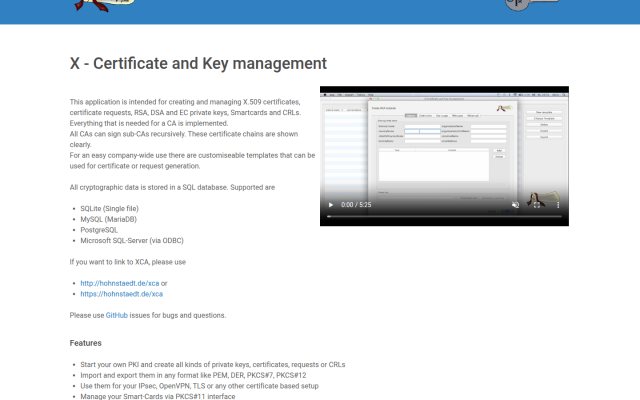Enter fullscreen mode for the video
Image resolution: width=640 pixels, height=400 pixels.
[x=537, y=205]
